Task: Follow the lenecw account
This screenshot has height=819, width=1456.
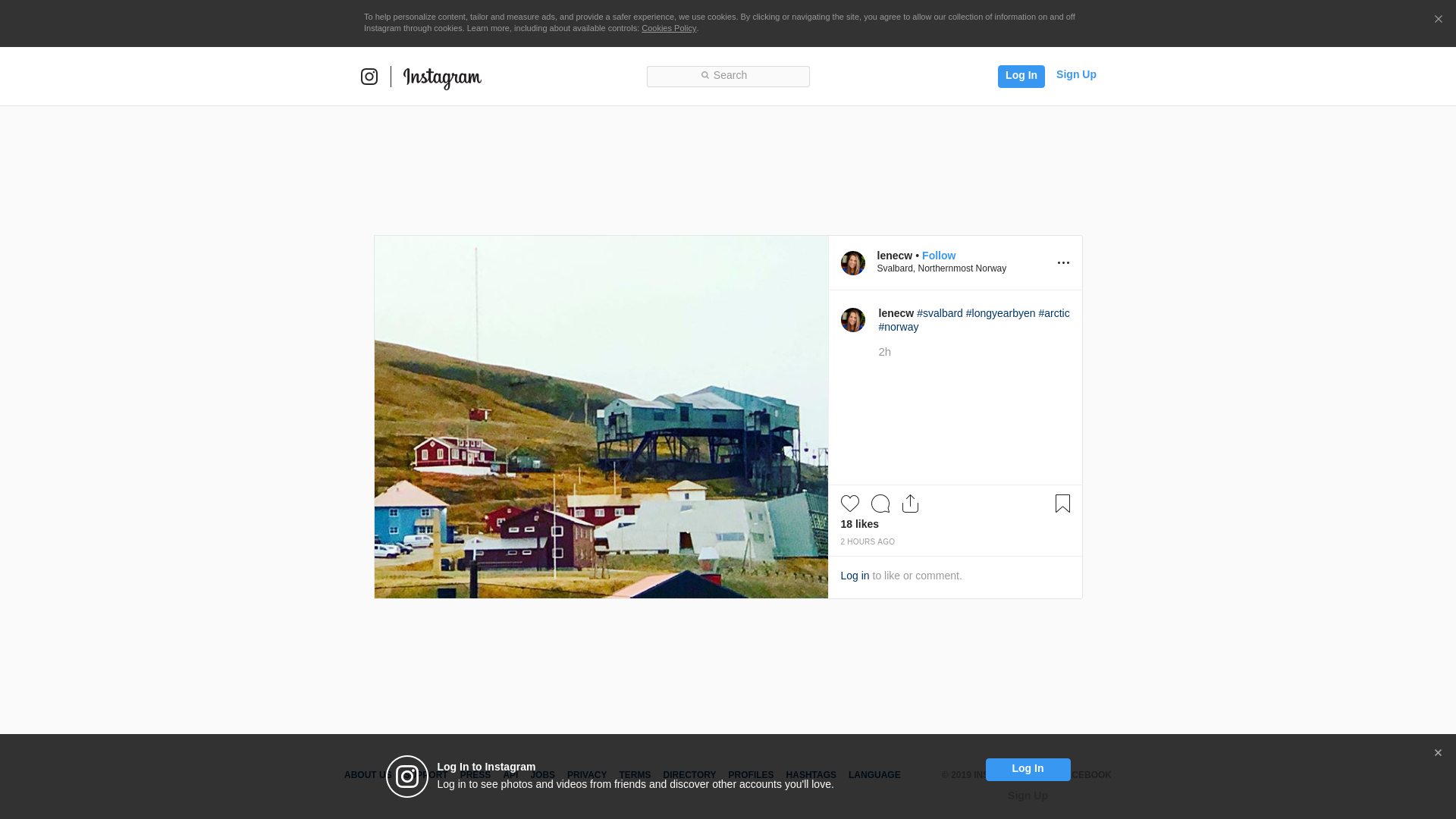Action: tap(938, 256)
